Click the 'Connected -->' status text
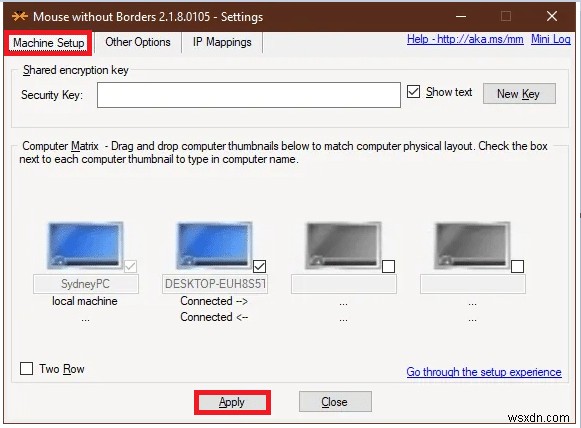This screenshot has width=581, height=428. click(214, 301)
